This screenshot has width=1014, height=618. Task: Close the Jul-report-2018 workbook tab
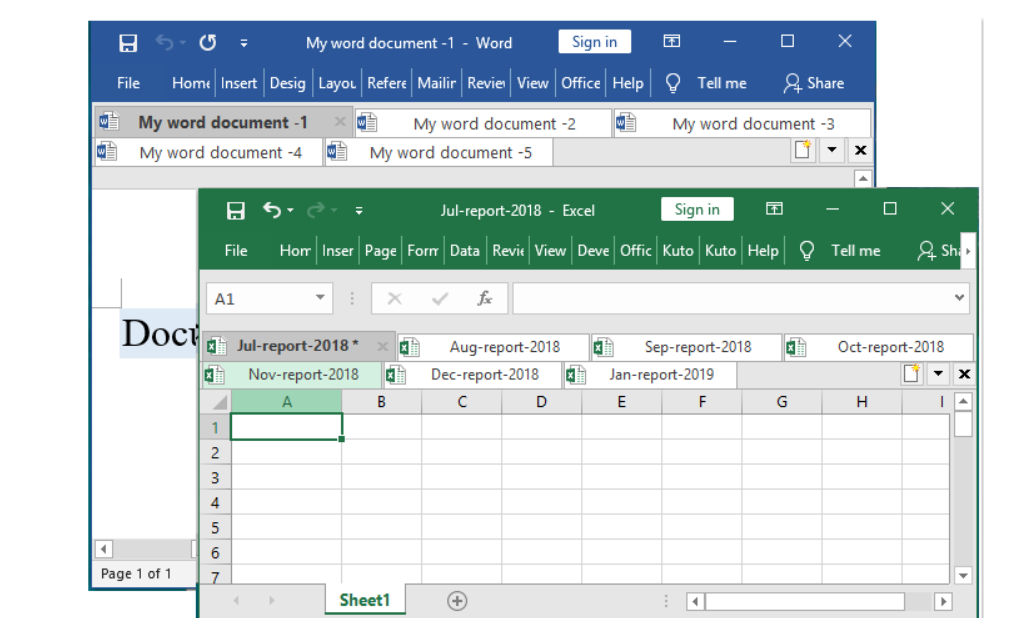(382, 346)
